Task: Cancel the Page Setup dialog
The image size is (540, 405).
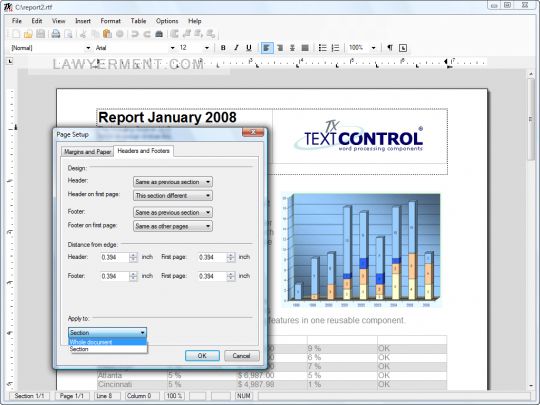Action: (x=241, y=356)
